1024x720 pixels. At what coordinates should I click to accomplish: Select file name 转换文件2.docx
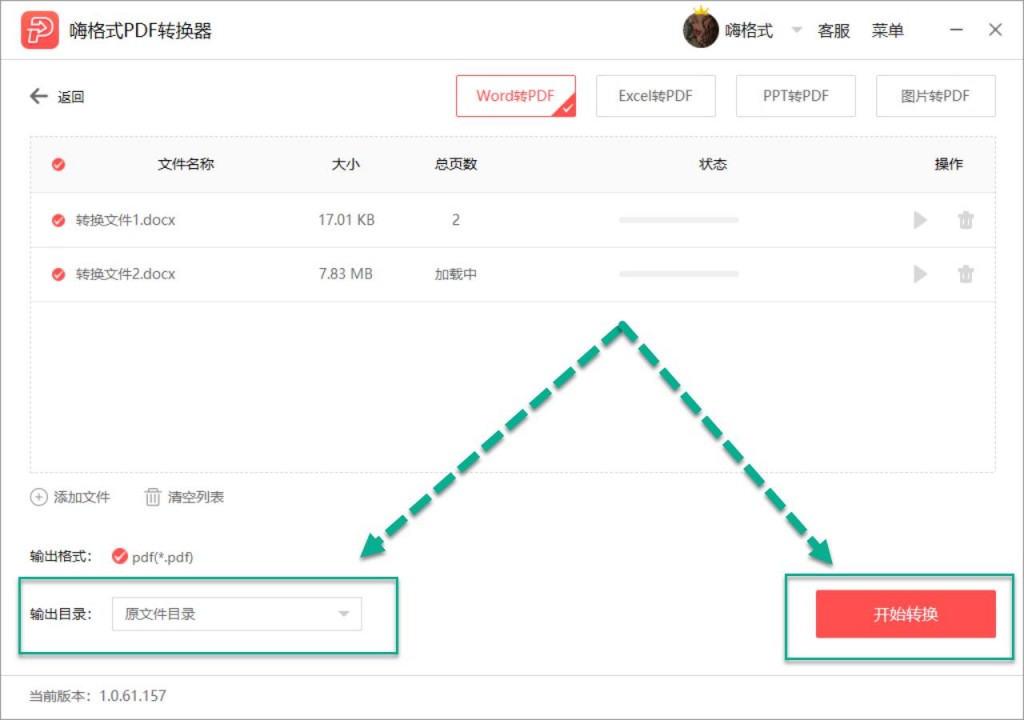coord(125,274)
